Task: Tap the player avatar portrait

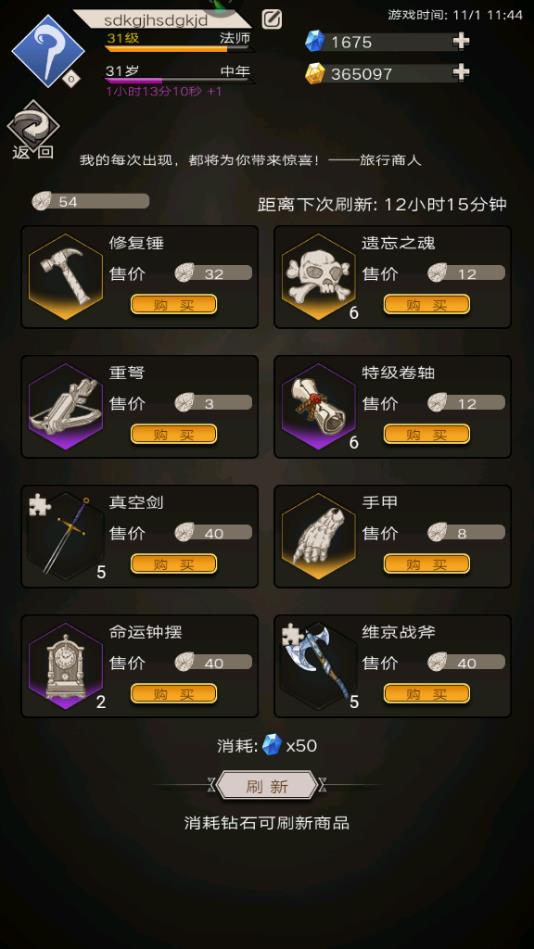Action: (48, 51)
